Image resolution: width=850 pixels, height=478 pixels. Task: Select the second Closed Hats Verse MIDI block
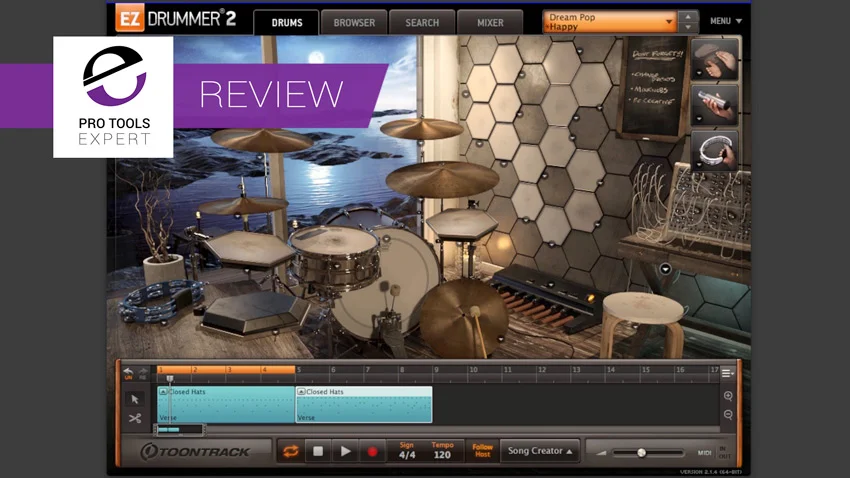tap(364, 404)
